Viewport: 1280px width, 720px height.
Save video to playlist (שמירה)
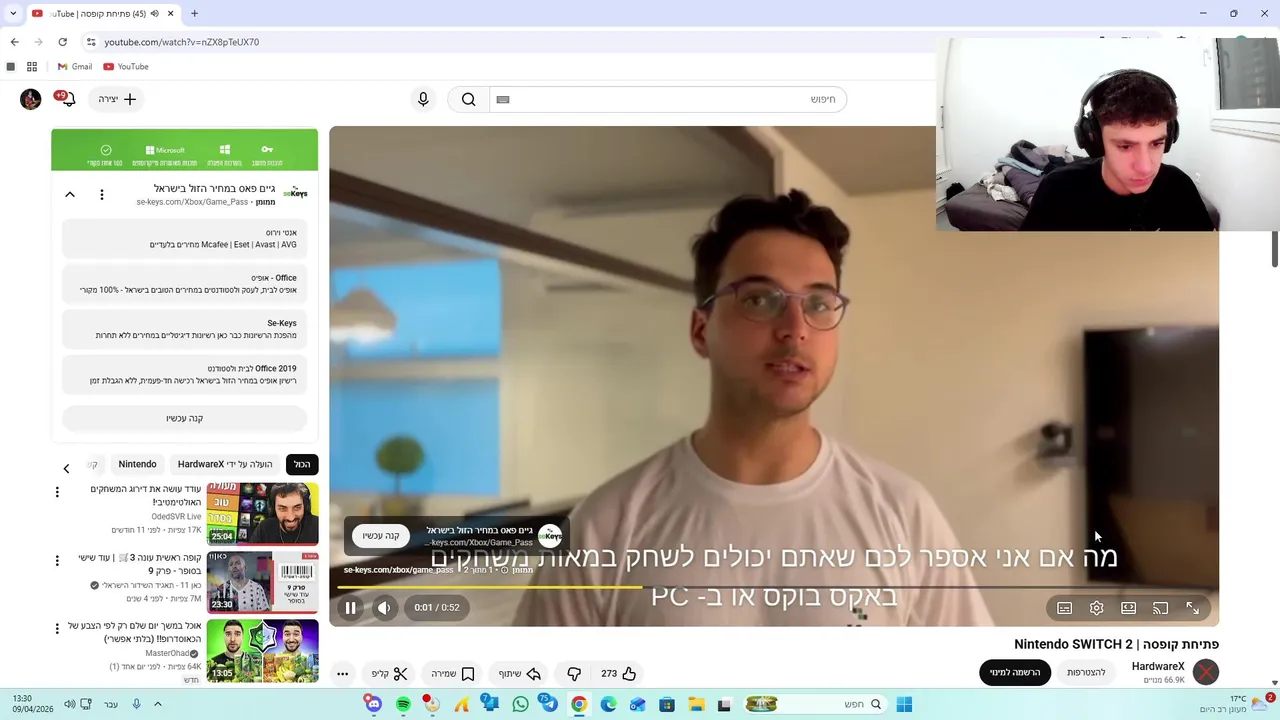(453, 674)
